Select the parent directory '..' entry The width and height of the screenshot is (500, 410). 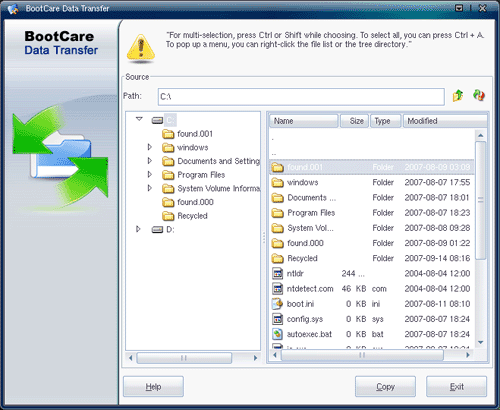click(274, 154)
